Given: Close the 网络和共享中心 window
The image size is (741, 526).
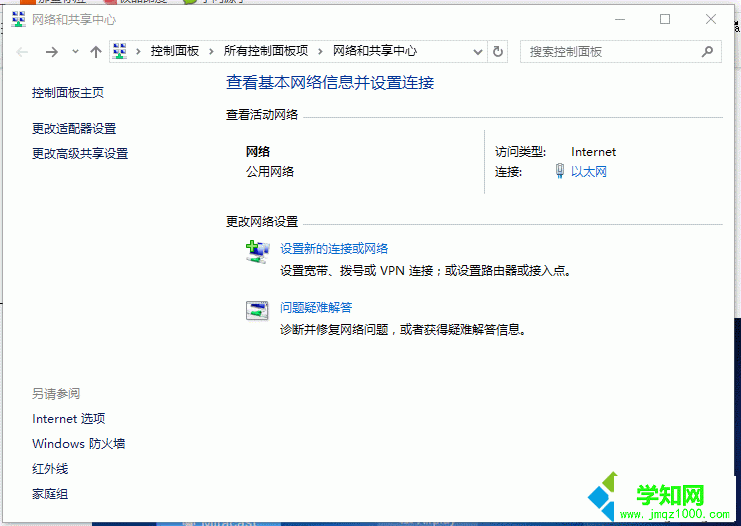Looking at the screenshot, I should (711, 19).
